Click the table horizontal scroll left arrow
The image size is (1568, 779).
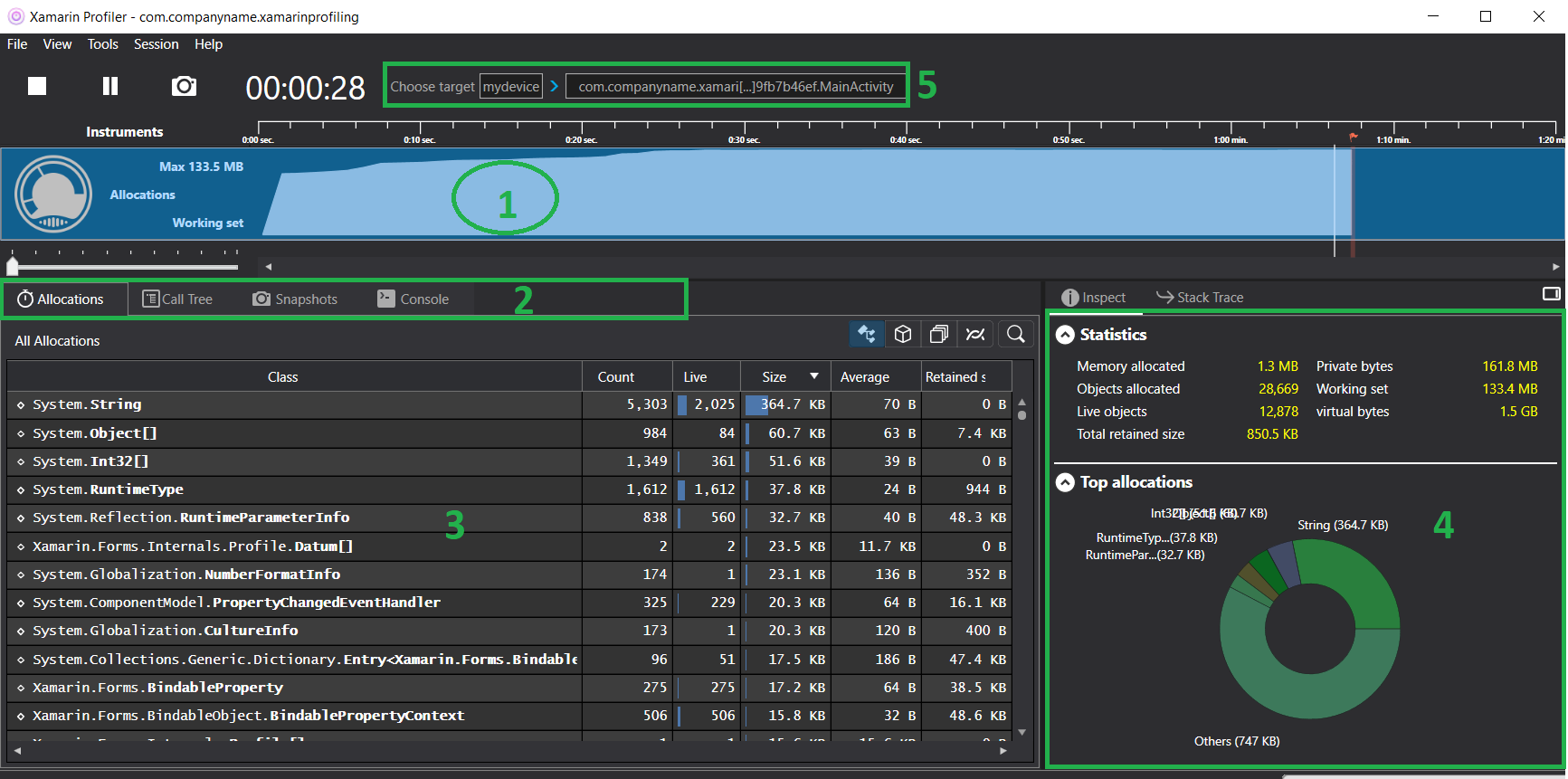pyautogui.click(x=17, y=751)
